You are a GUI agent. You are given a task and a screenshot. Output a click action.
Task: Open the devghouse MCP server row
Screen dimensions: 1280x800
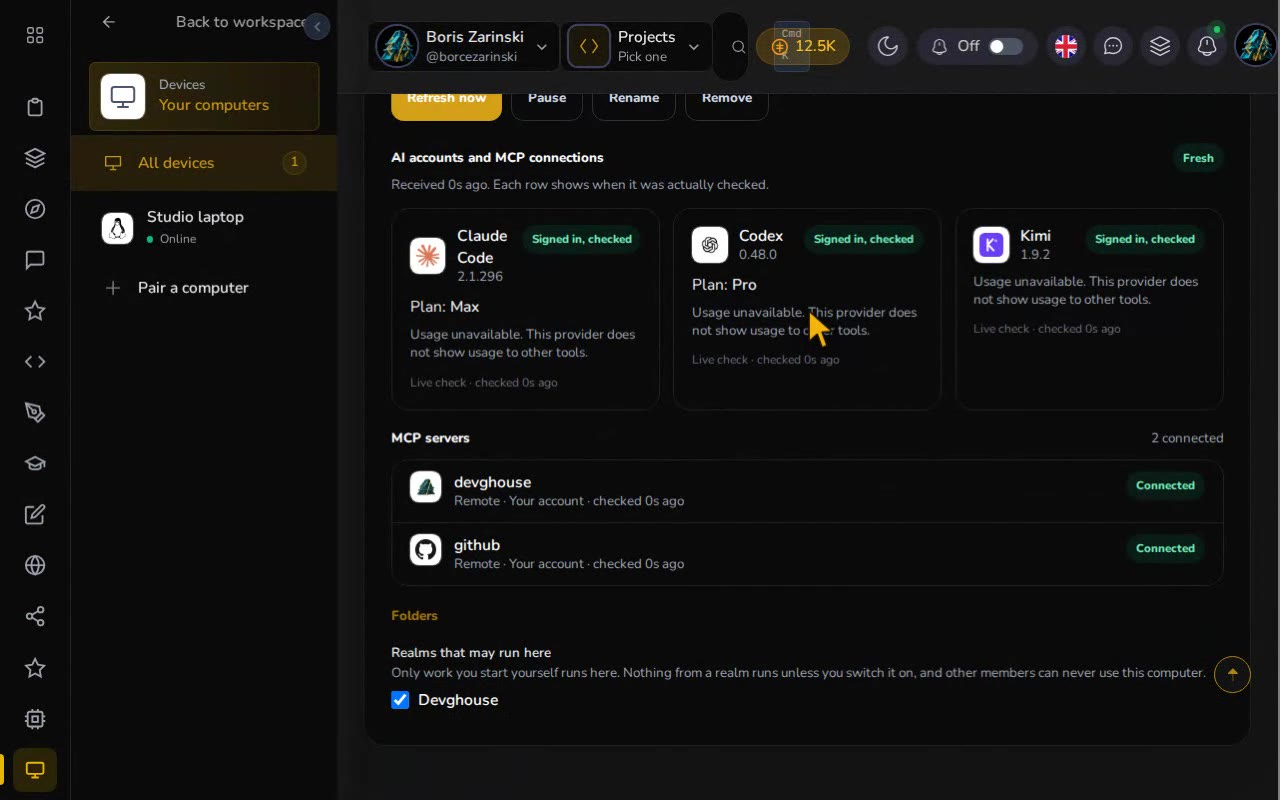[807, 491]
